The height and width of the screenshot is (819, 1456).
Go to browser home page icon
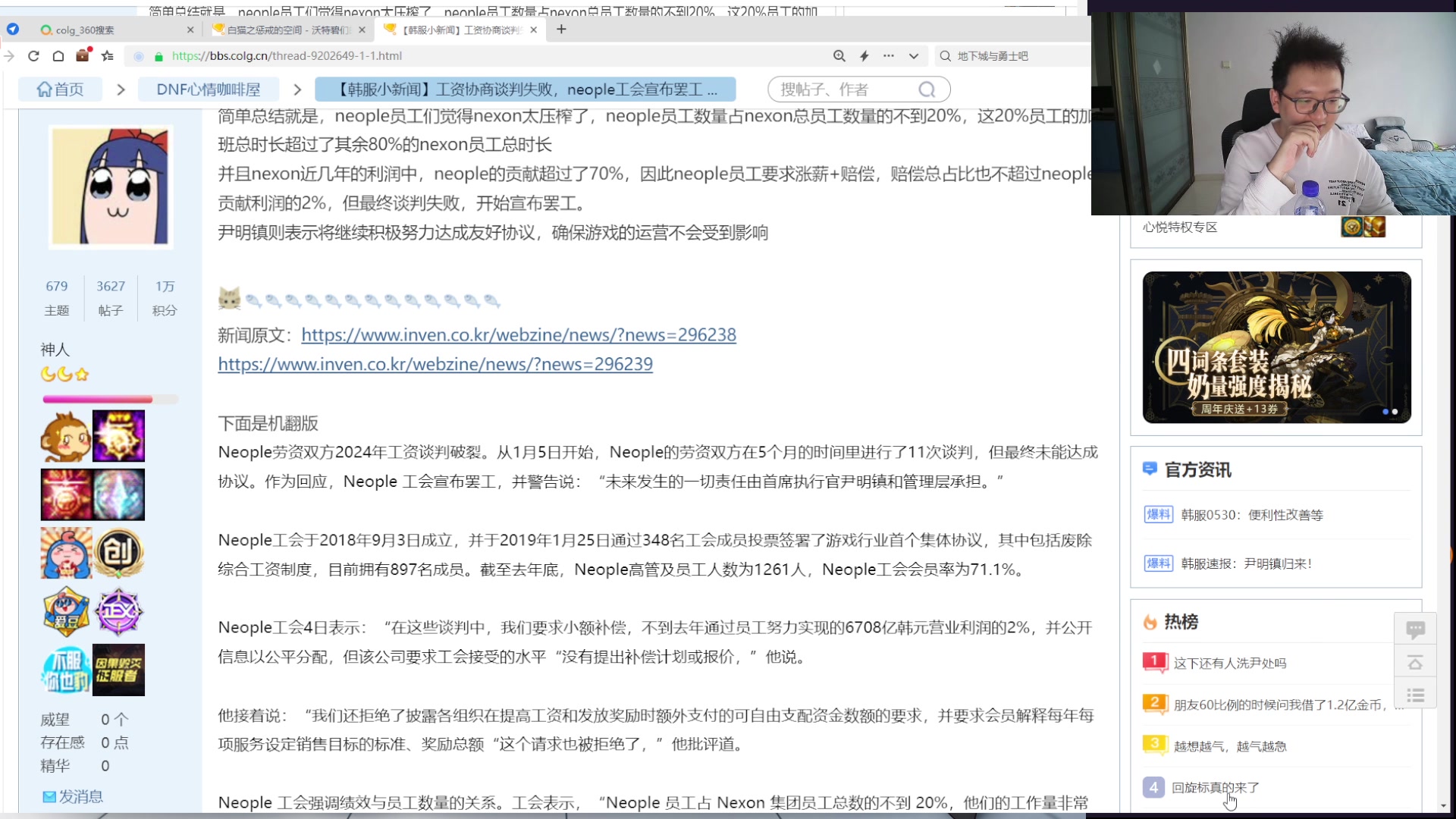[58, 56]
